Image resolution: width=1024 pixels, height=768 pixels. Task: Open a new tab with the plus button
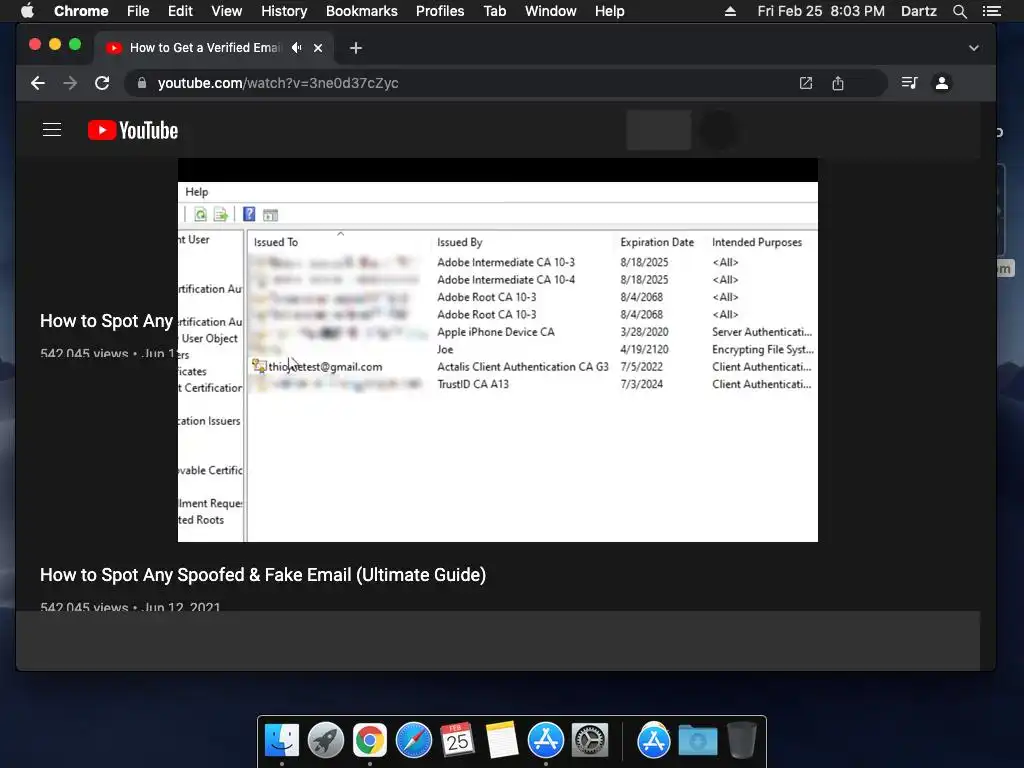tap(355, 48)
